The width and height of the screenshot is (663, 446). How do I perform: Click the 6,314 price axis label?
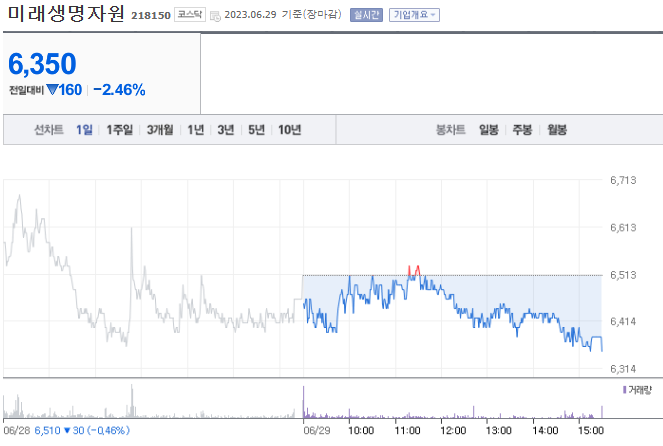[623, 369]
